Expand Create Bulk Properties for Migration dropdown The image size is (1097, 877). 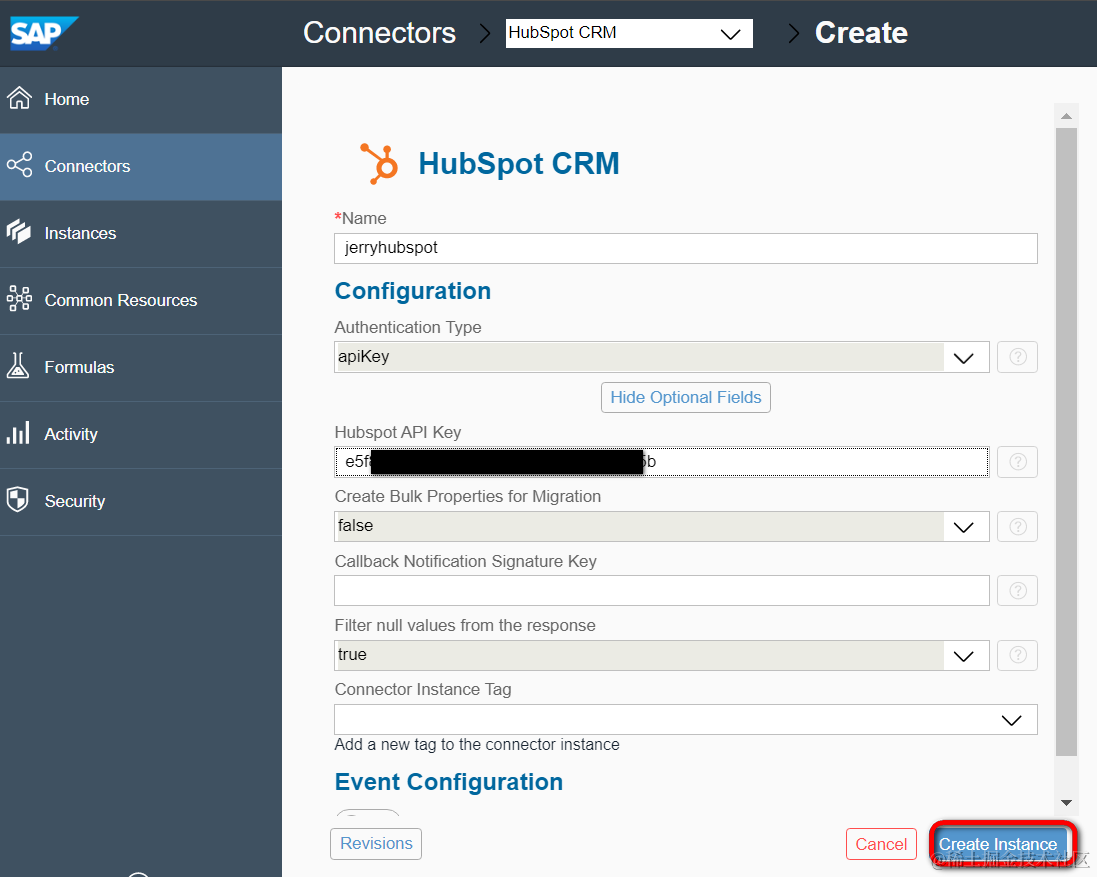662,527
